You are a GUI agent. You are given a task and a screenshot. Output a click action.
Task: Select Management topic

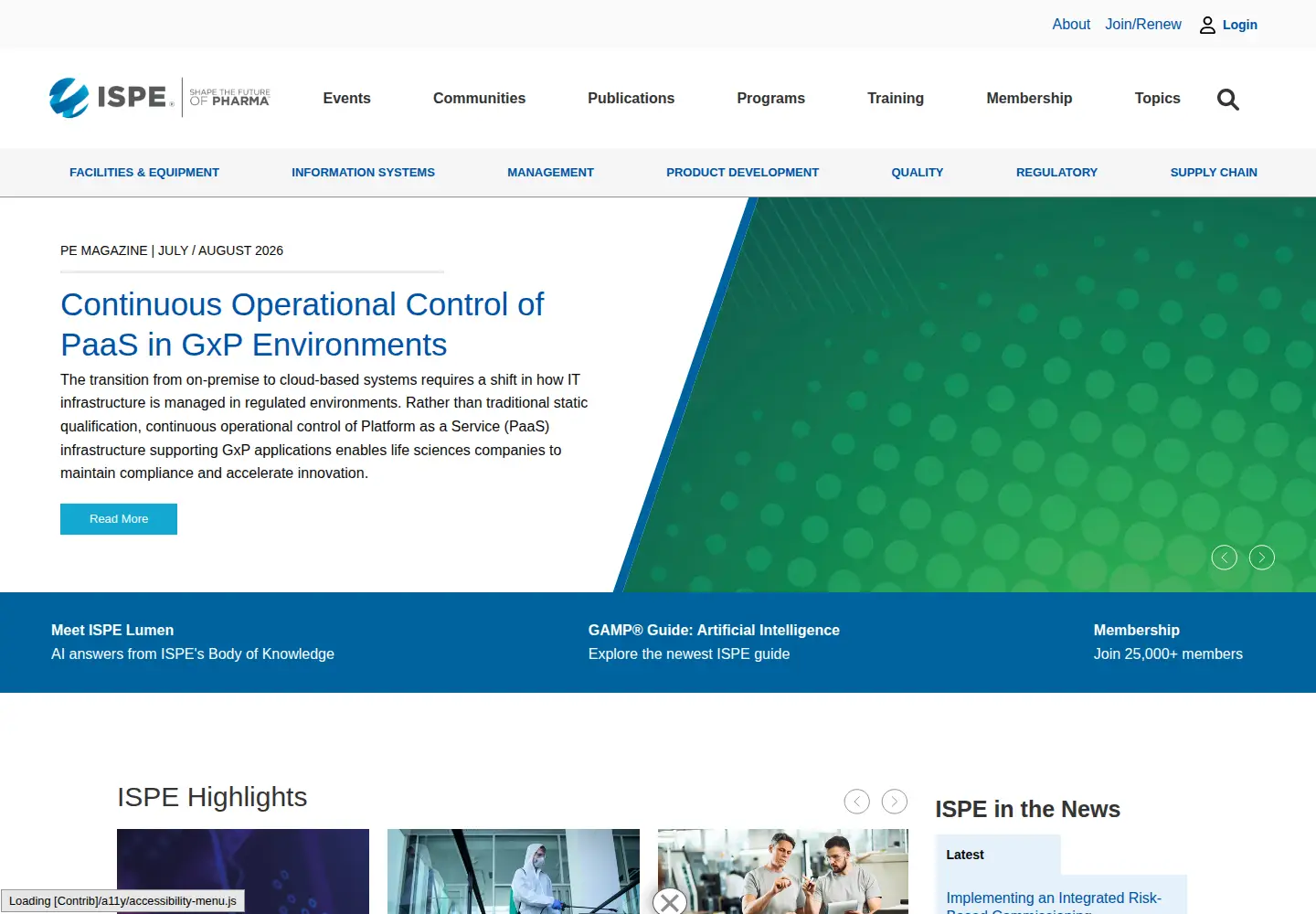point(551,173)
